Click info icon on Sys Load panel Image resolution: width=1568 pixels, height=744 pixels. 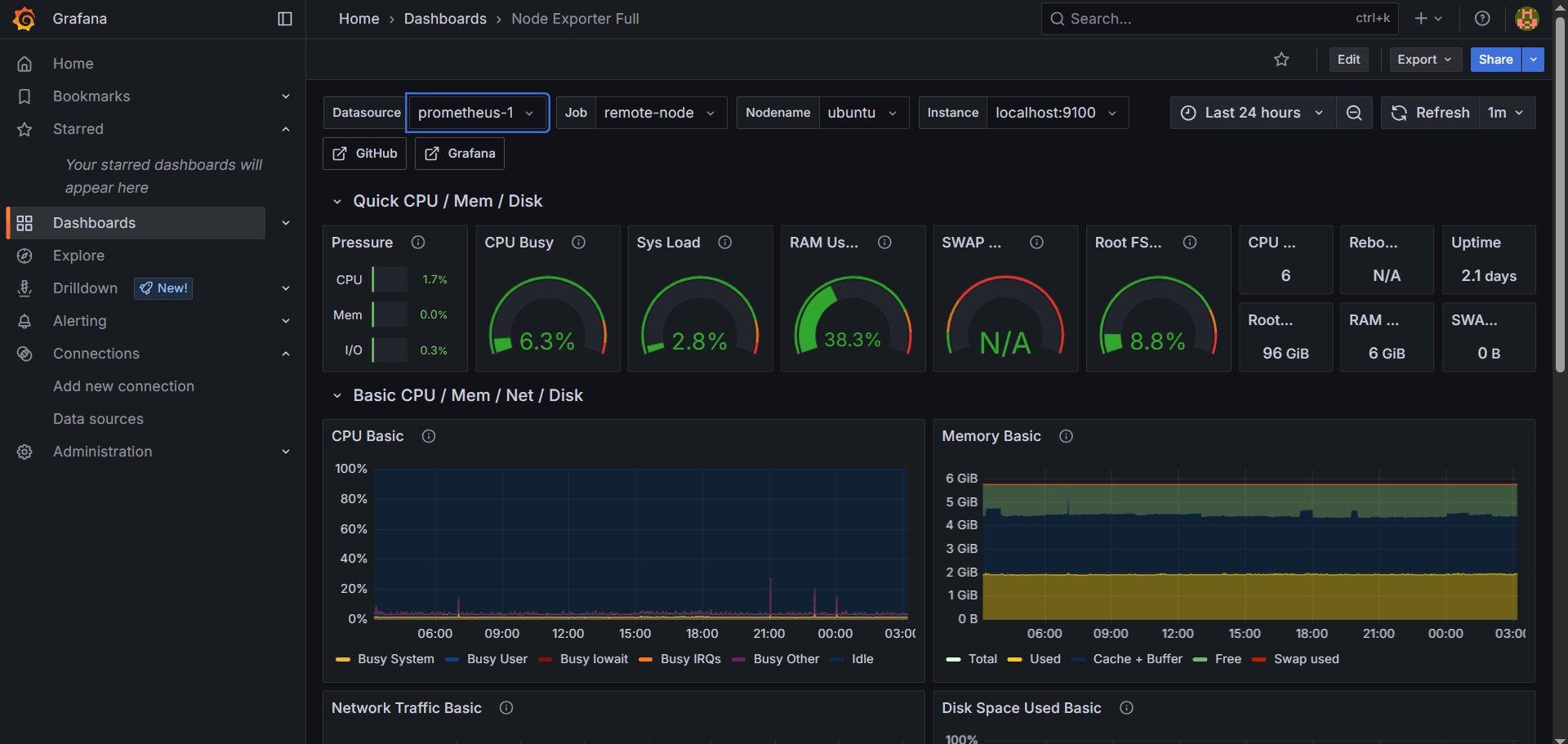tap(724, 243)
